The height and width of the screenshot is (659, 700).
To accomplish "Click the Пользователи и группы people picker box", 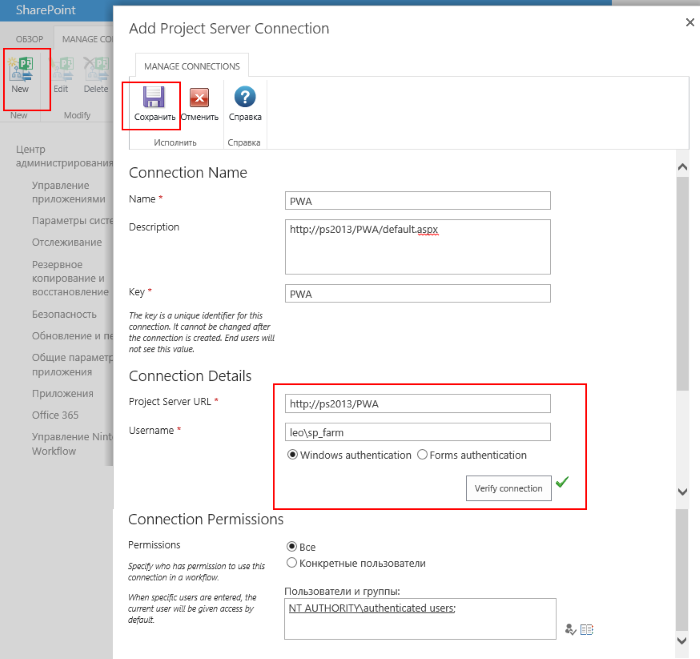I will point(420,619).
